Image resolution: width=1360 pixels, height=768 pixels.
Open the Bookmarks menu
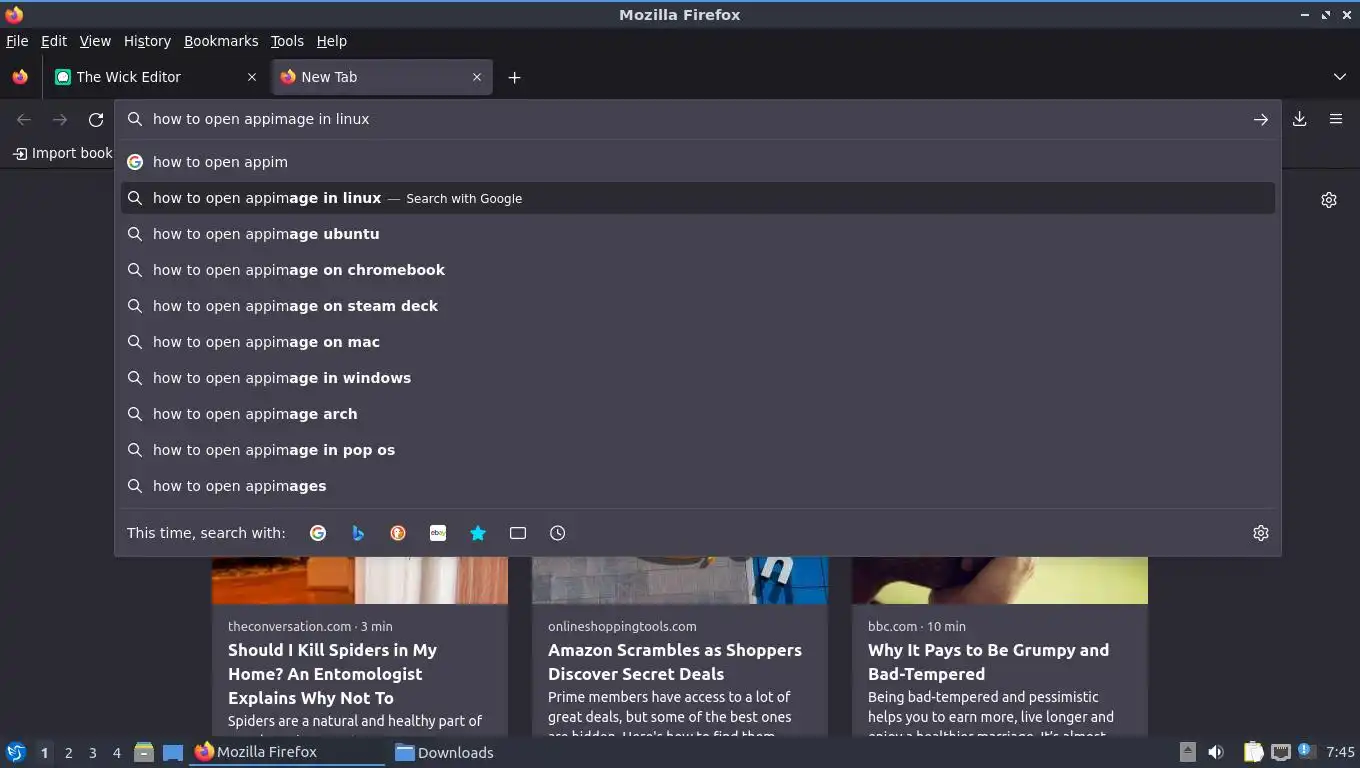221,41
